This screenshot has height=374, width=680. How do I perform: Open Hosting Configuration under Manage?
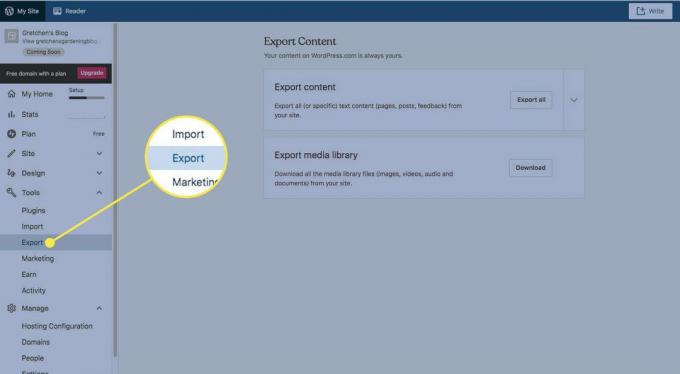click(x=57, y=326)
